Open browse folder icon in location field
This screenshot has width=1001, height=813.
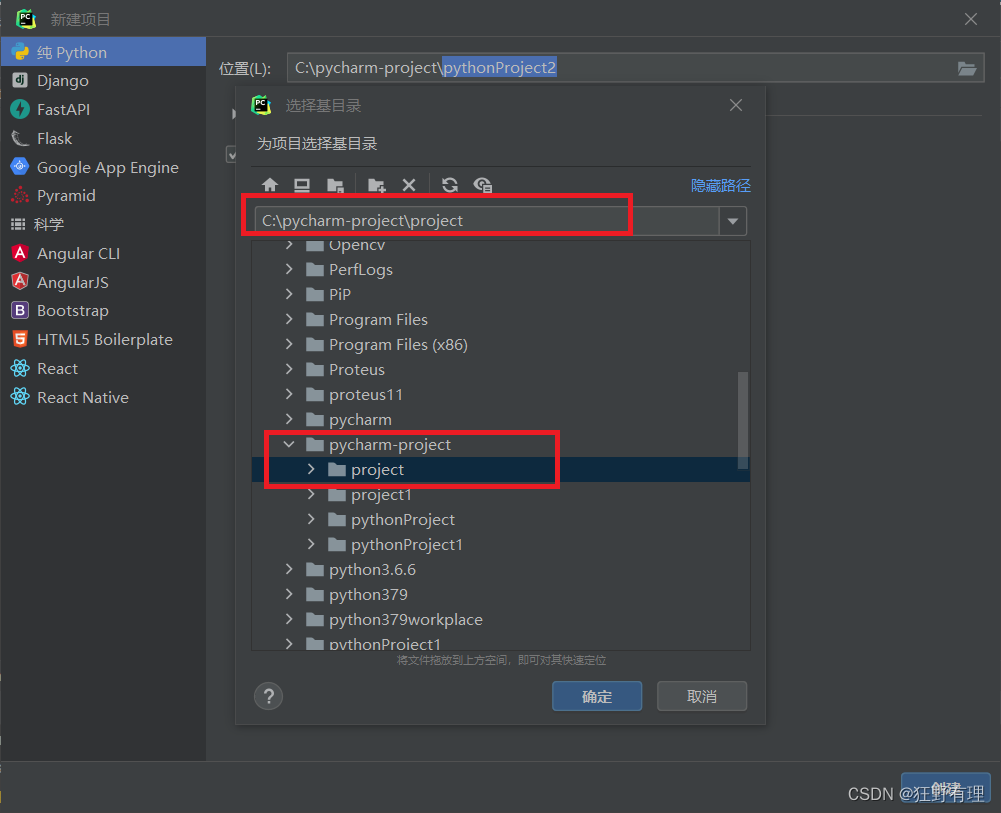(x=967, y=68)
